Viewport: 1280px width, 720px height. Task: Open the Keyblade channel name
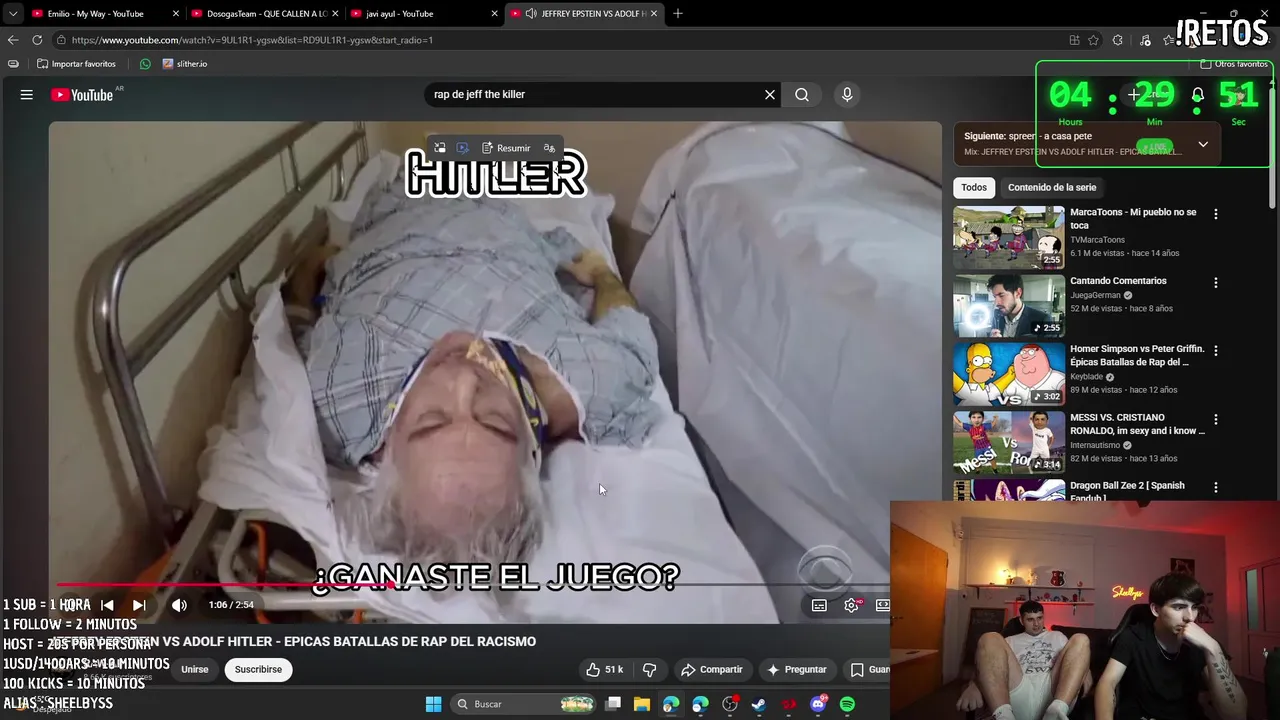pos(1086,377)
